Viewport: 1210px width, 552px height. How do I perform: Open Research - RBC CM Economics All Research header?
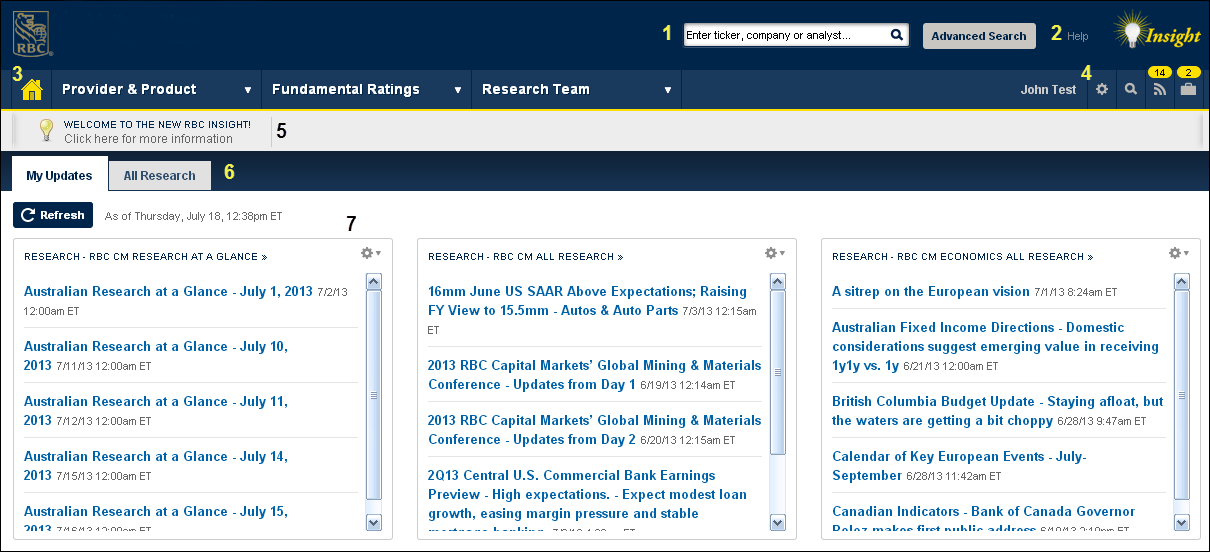[x=962, y=257]
